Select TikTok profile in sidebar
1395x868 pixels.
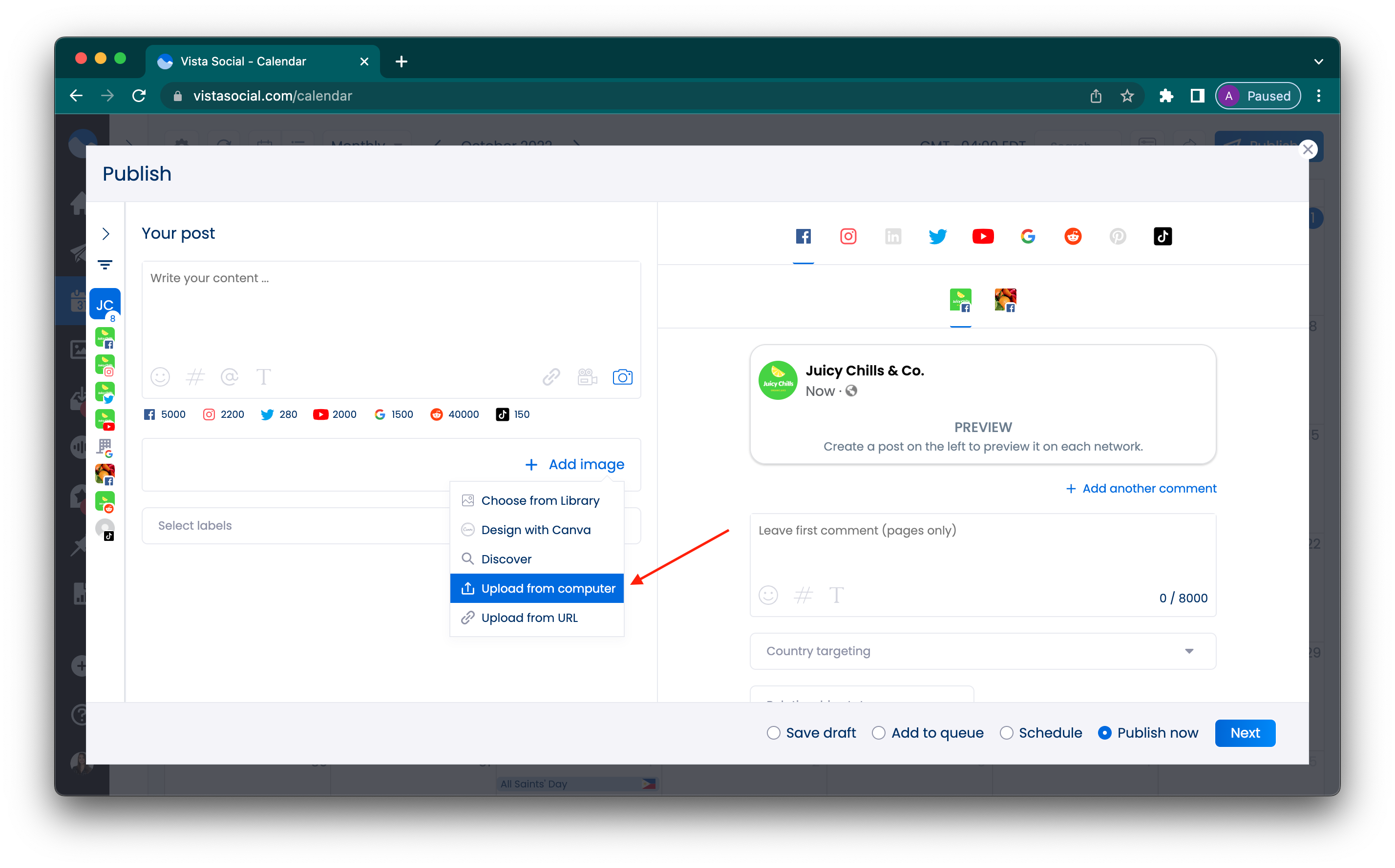[x=105, y=529]
